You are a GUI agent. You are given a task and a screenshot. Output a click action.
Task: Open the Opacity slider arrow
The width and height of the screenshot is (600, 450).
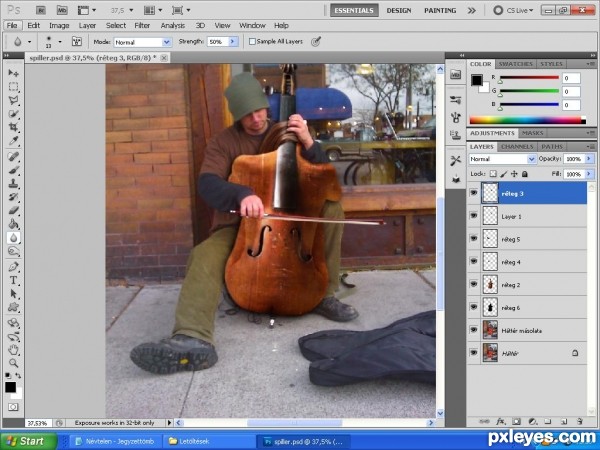click(589, 158)
